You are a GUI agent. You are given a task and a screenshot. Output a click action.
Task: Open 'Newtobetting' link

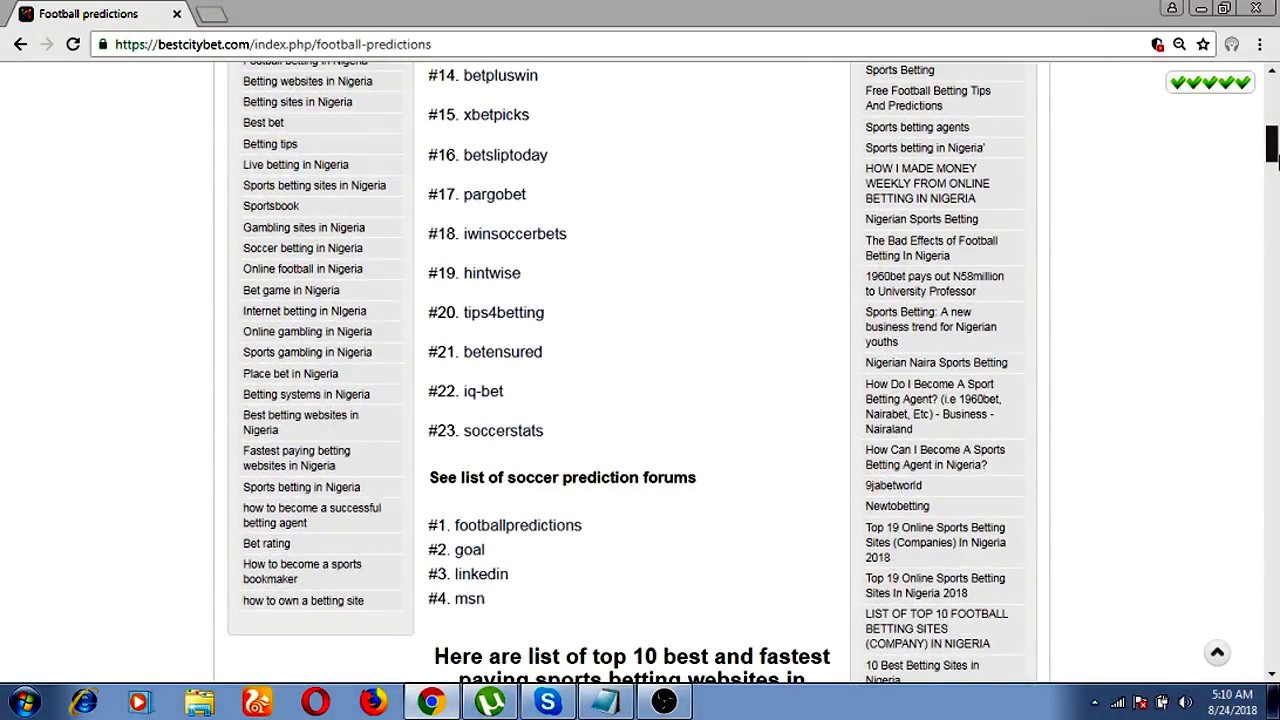tap(897, 506)
